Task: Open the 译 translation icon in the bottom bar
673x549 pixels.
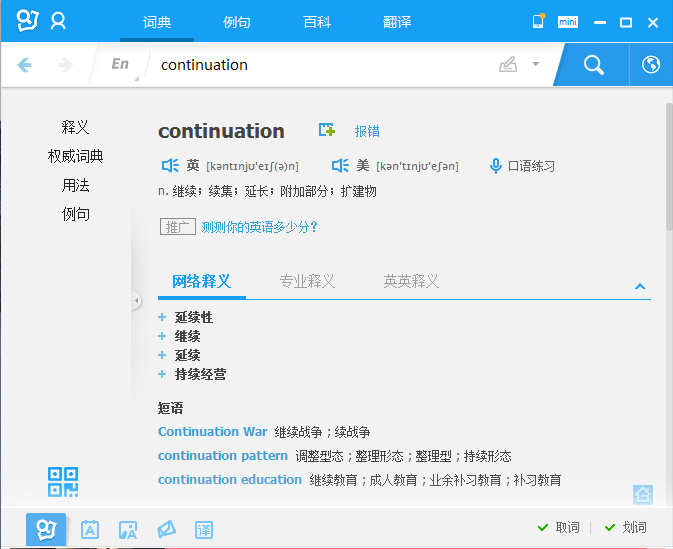Action: tap(204, 530)
